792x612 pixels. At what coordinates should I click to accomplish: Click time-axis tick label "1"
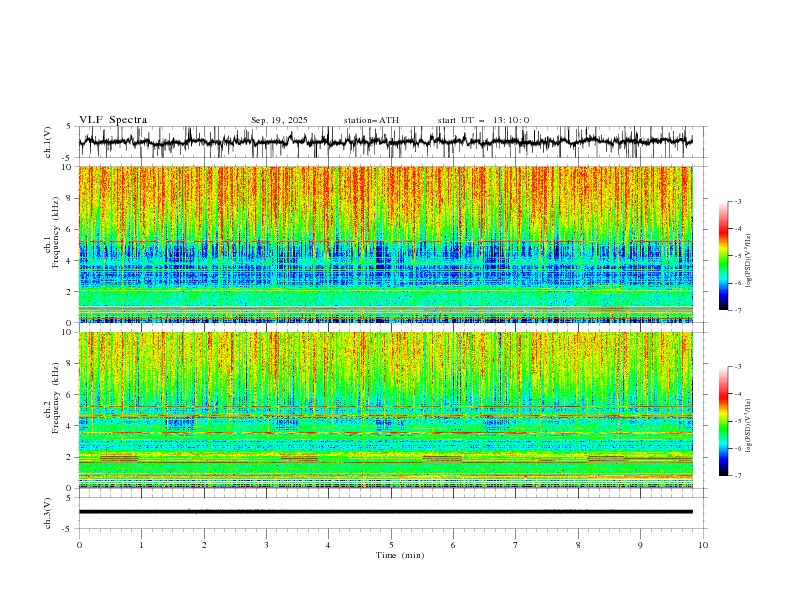point(141,545)
